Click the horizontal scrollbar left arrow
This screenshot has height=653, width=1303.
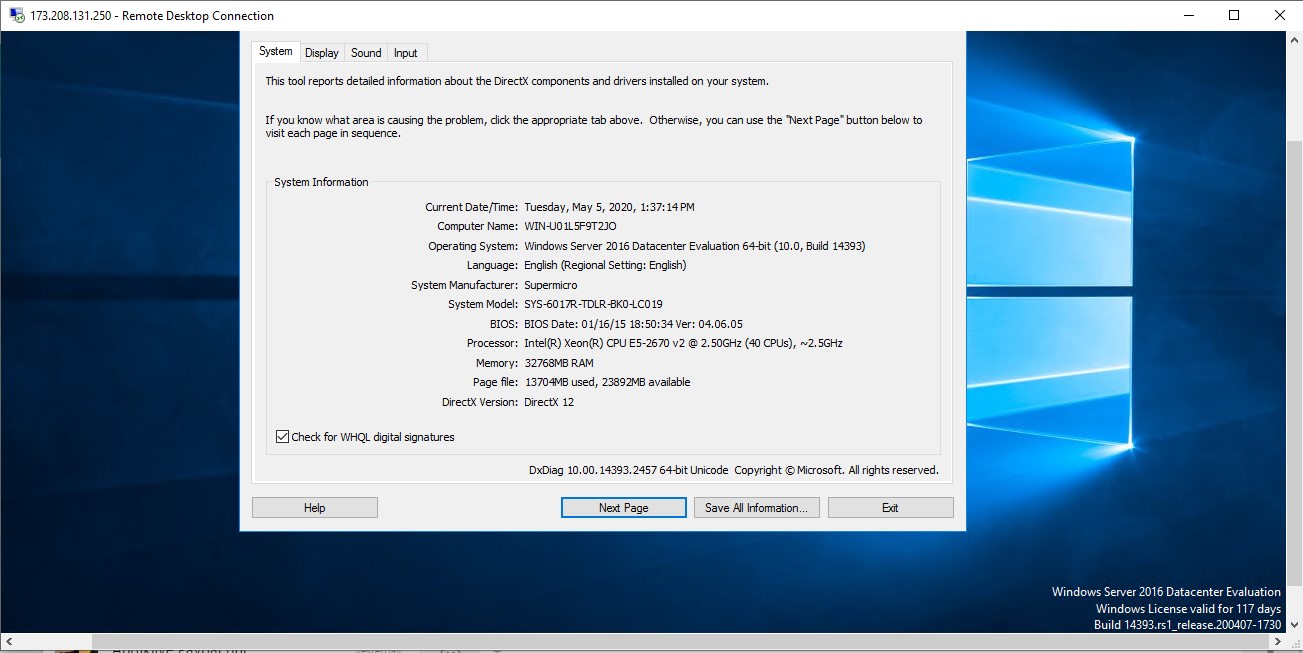8,641
